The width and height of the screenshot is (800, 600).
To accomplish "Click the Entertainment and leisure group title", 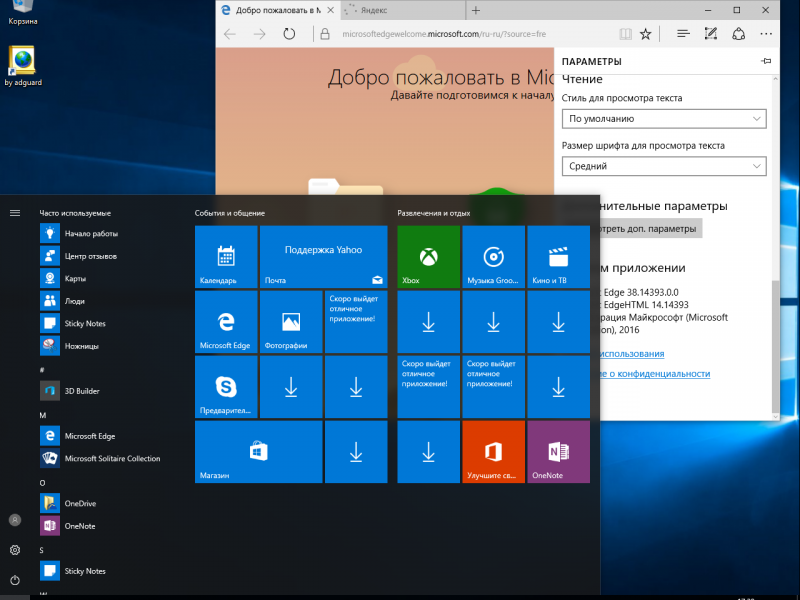I will click(434, 213).
